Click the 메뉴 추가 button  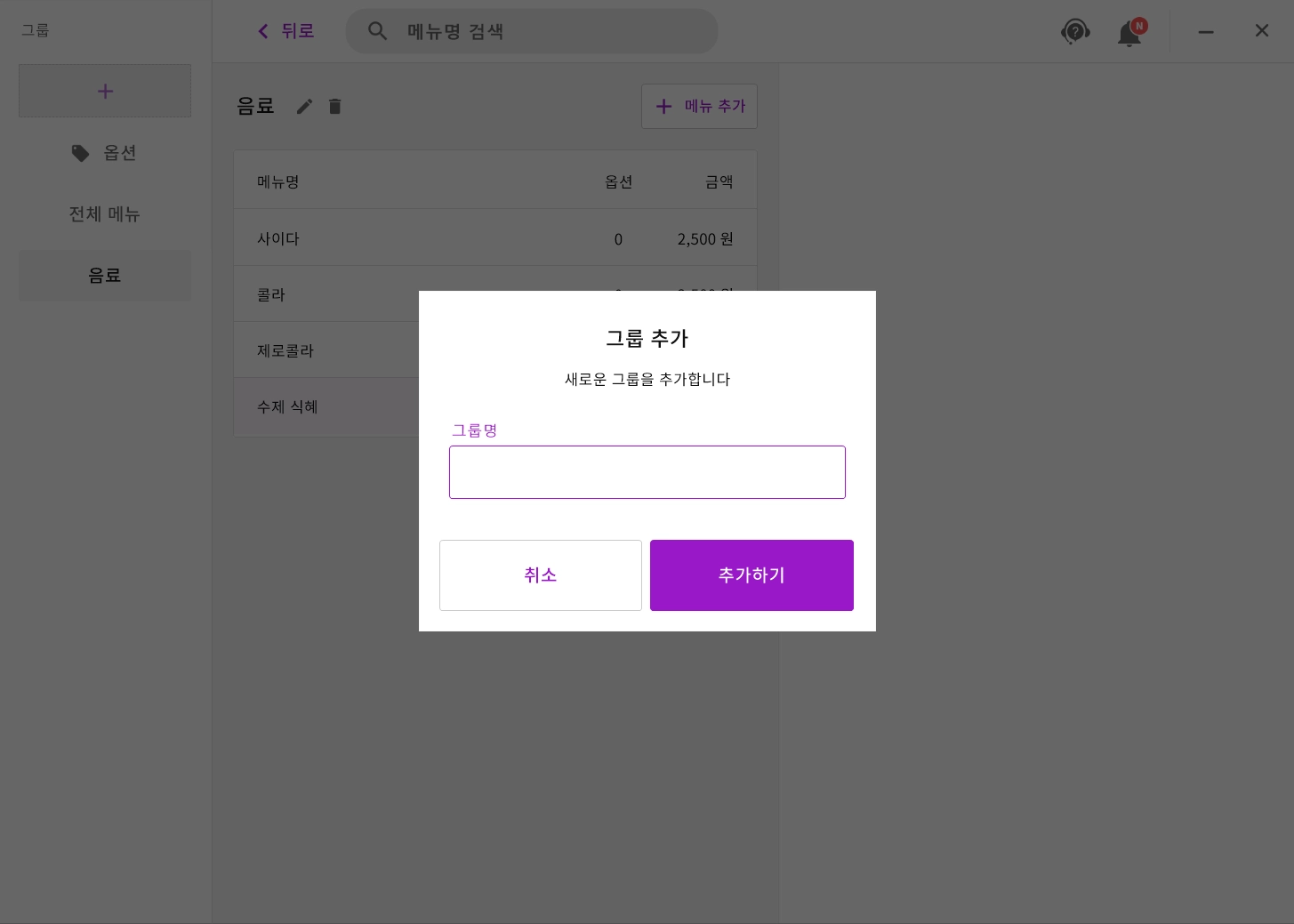point(699,106)
